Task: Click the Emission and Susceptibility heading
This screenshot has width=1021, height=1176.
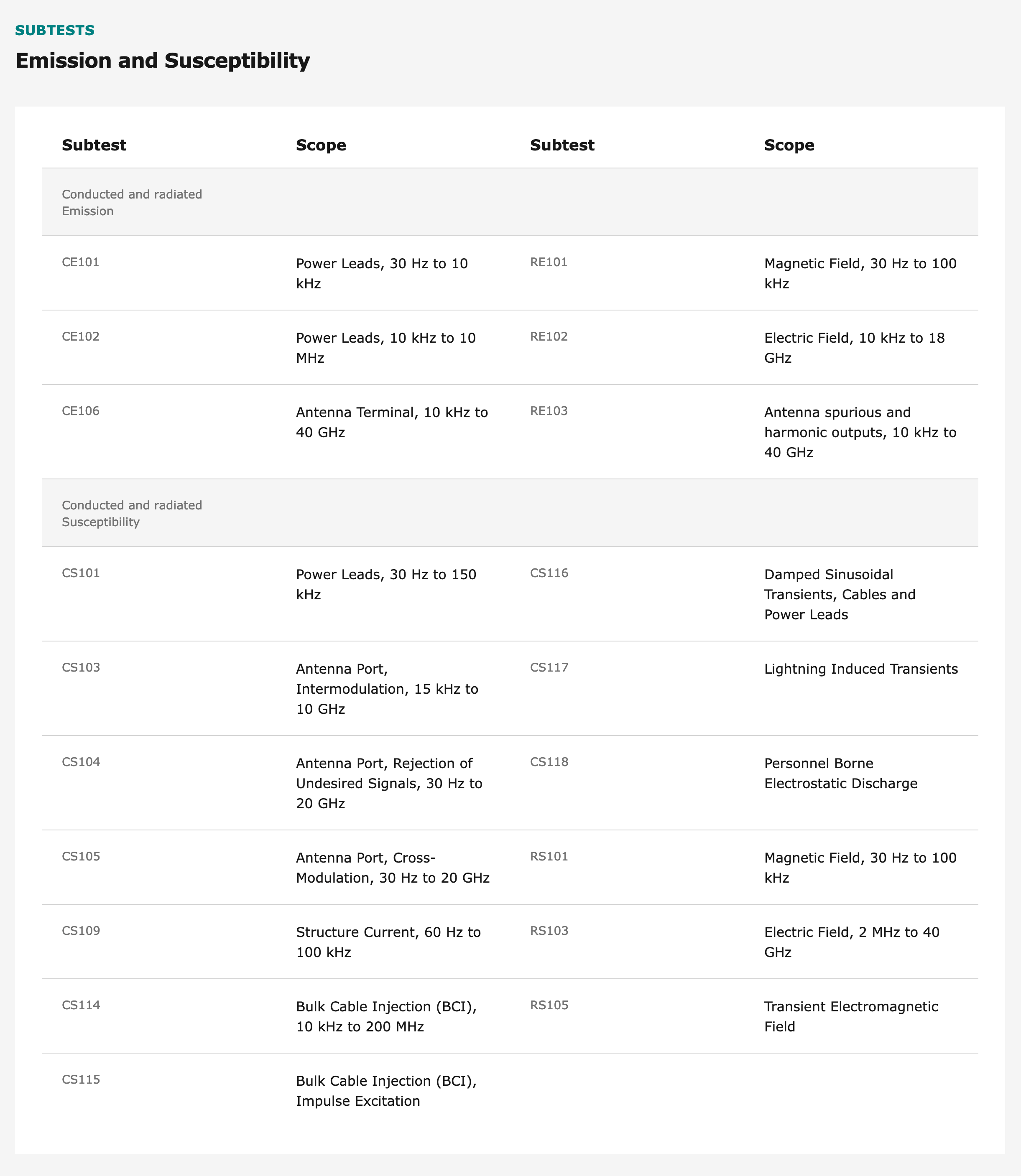Action: [x=162, y=60]
